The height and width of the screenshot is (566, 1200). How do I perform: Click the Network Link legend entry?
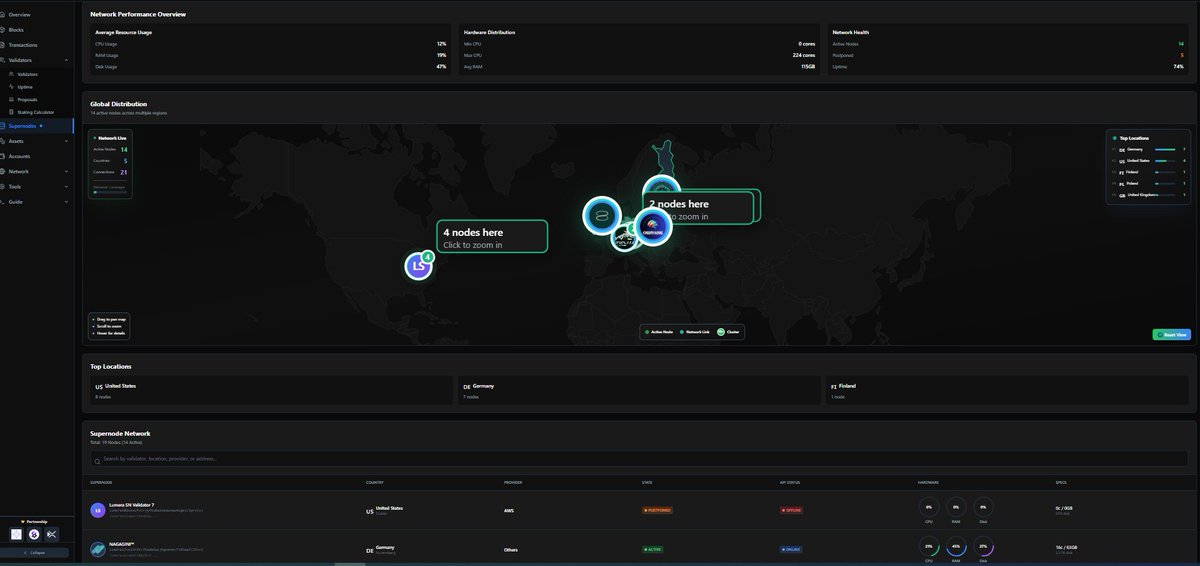pyautogui.click(x=694, y=331)
